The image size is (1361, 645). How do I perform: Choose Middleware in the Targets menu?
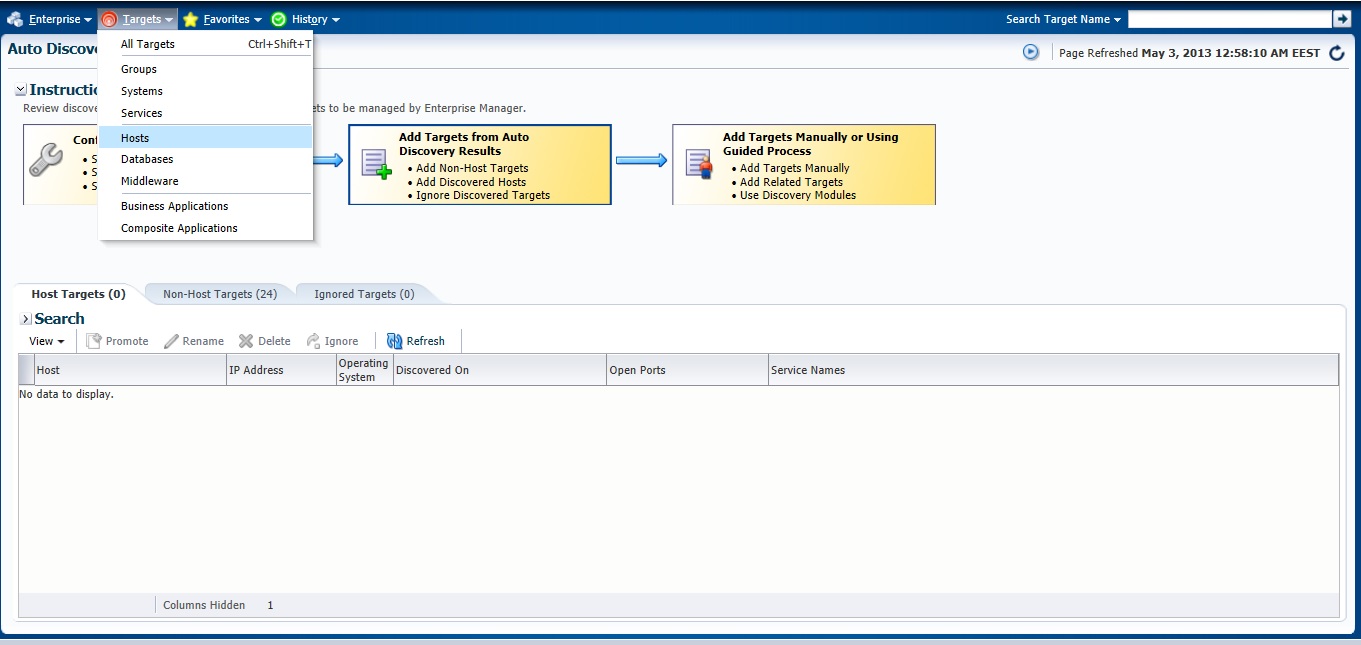[150, 181]
